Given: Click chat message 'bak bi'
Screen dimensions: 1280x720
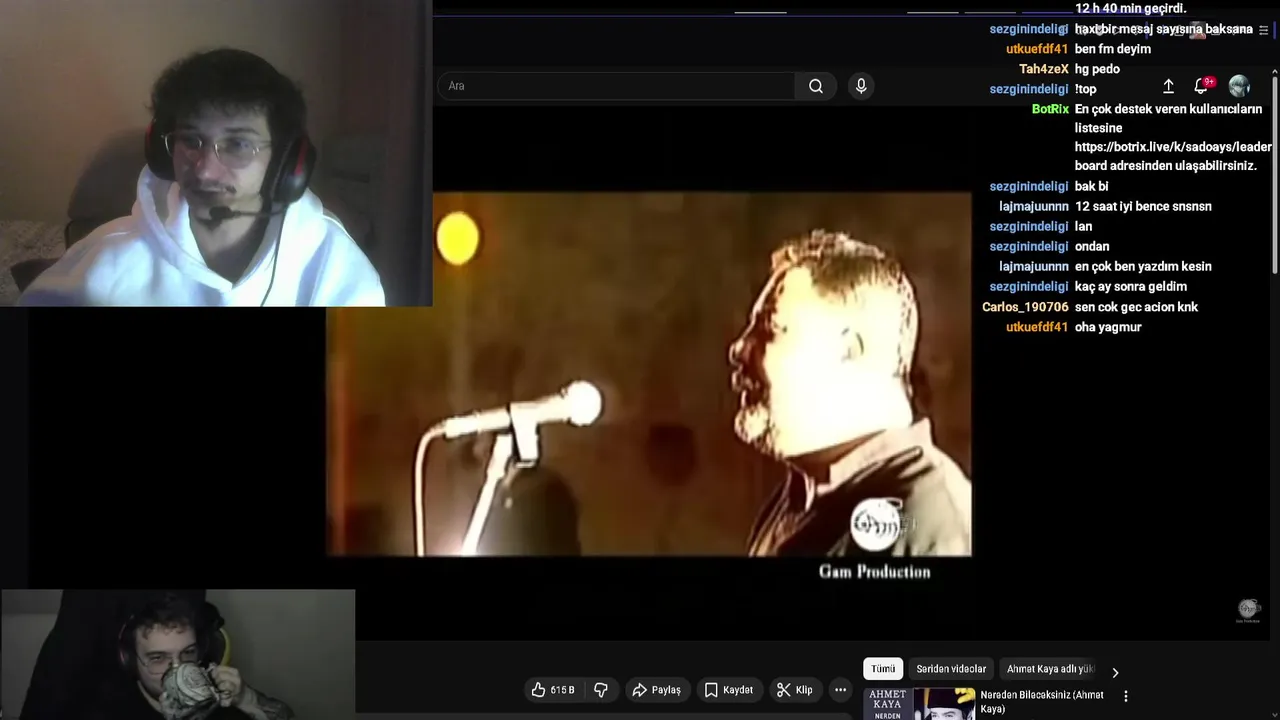Looking at the screenshot, I should coord(1091,186).
